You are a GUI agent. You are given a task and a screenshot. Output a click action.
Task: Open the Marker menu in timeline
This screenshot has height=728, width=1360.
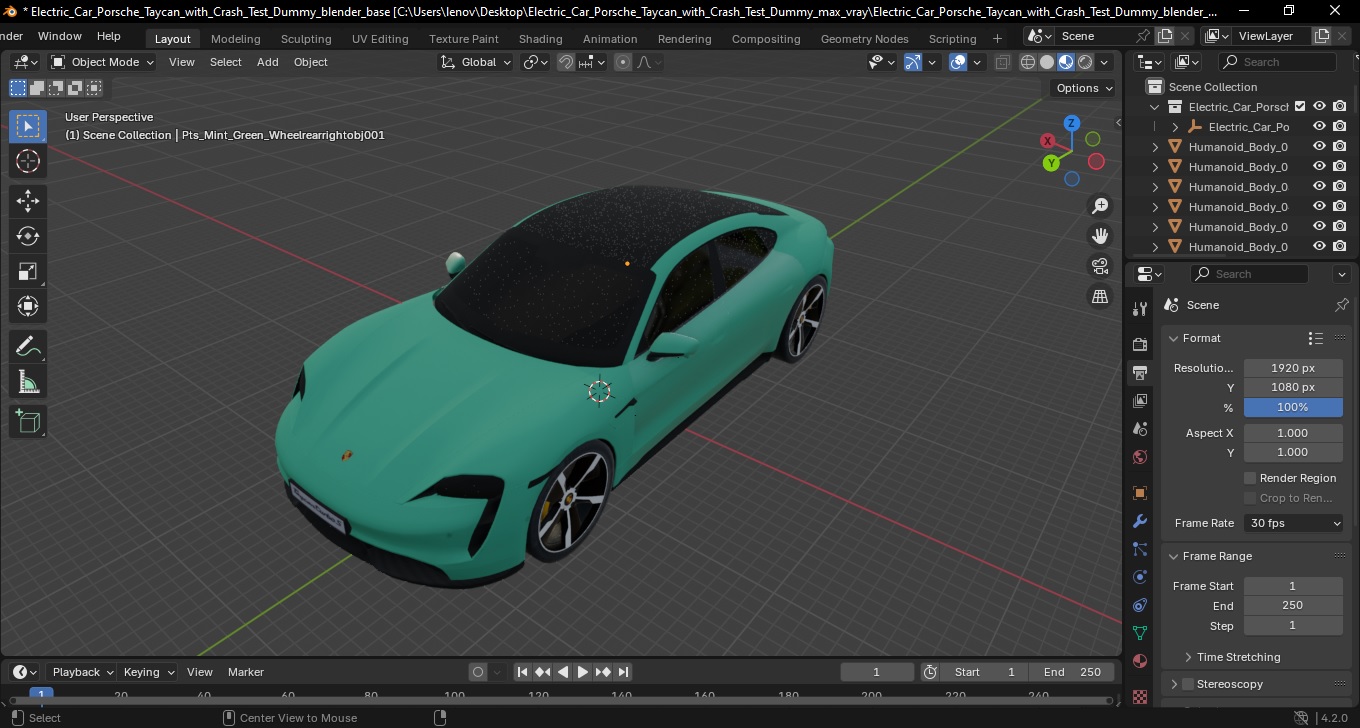pyautogui.click(x=246, y=672)
